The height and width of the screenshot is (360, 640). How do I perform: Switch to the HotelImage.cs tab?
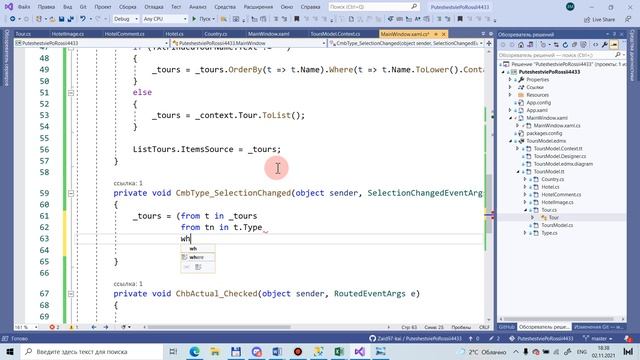[68, 34]
